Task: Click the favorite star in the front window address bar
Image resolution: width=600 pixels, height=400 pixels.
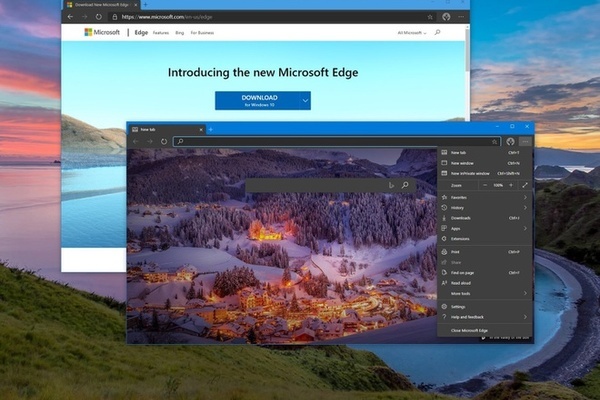Action: [x=494, y=142]
